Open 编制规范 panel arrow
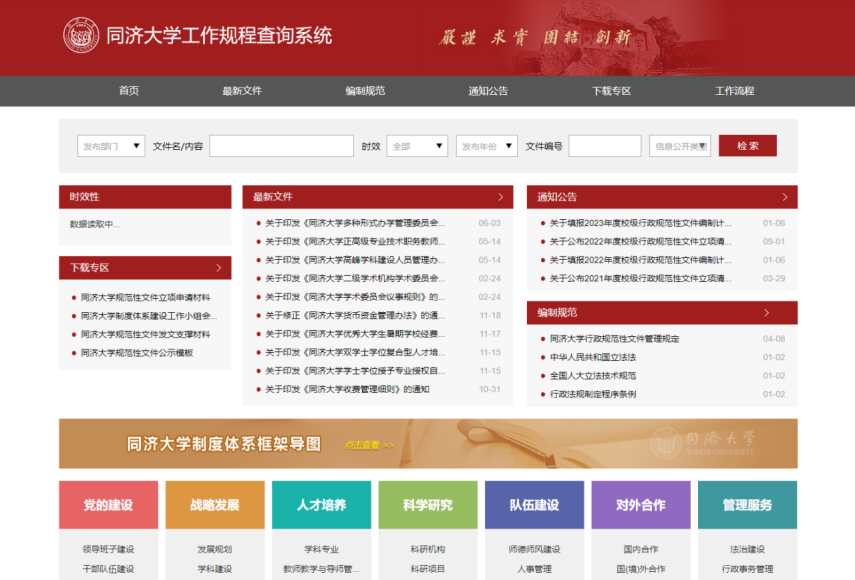855x580 pixels. point(767,313)
